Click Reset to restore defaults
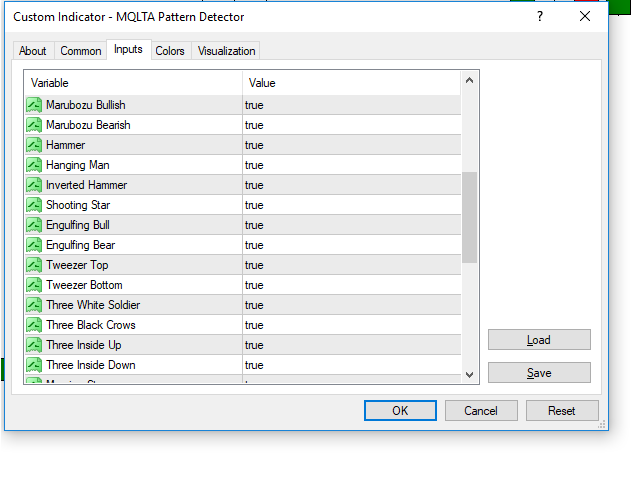 [562, 410]
